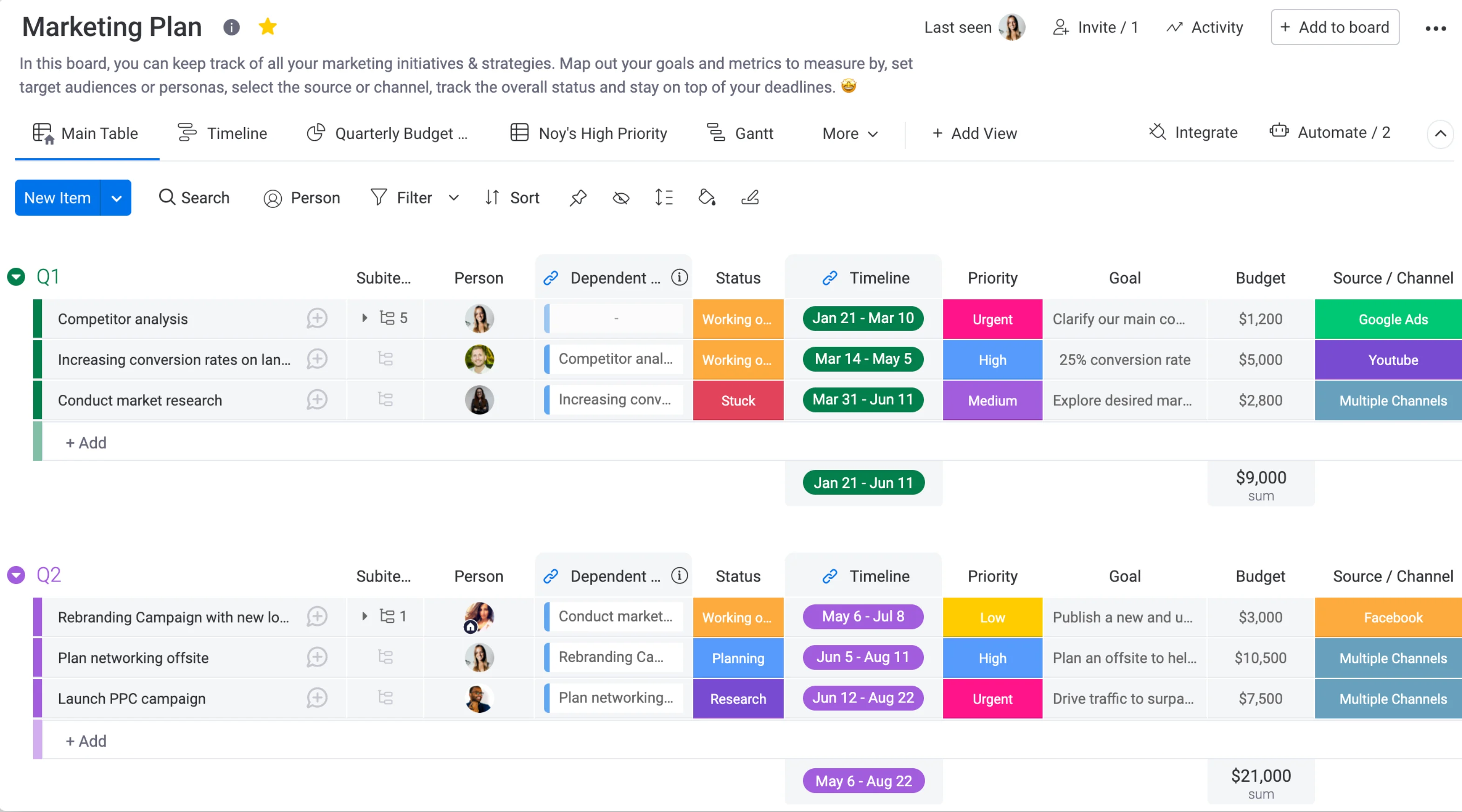The height and width of the screenshot is (812, 1462).
Task: Click the Add to board button
Action: pyautogui.click(x=1334, y=27)
